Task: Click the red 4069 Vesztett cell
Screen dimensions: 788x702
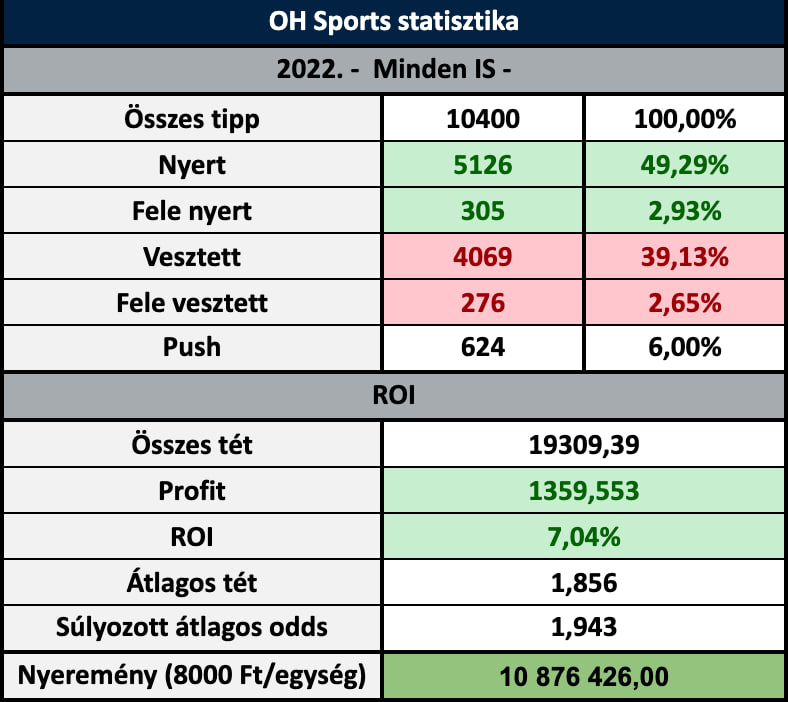Action: click(x=484, y=257)
